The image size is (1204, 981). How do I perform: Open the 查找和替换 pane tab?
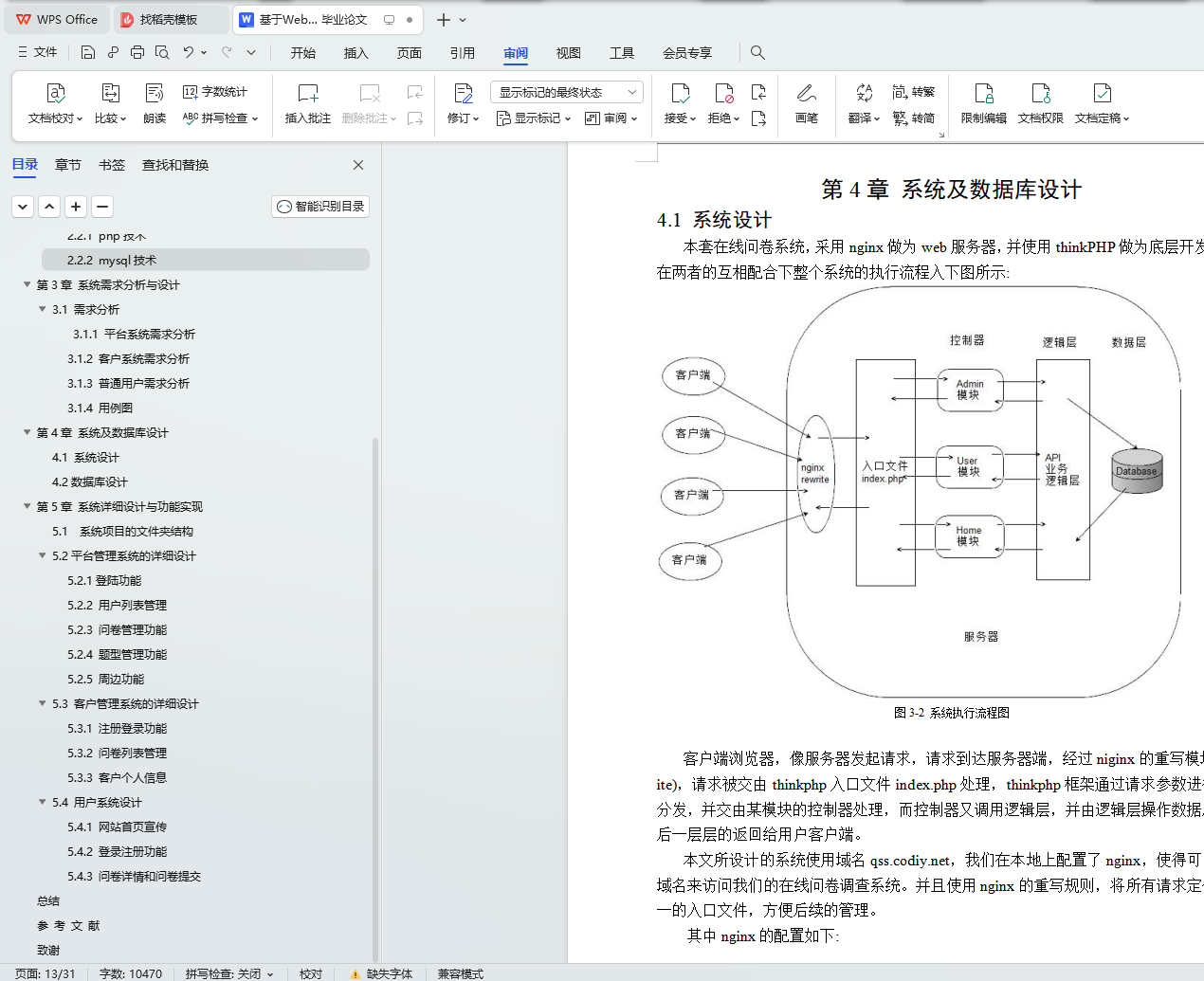click(175, 165)
